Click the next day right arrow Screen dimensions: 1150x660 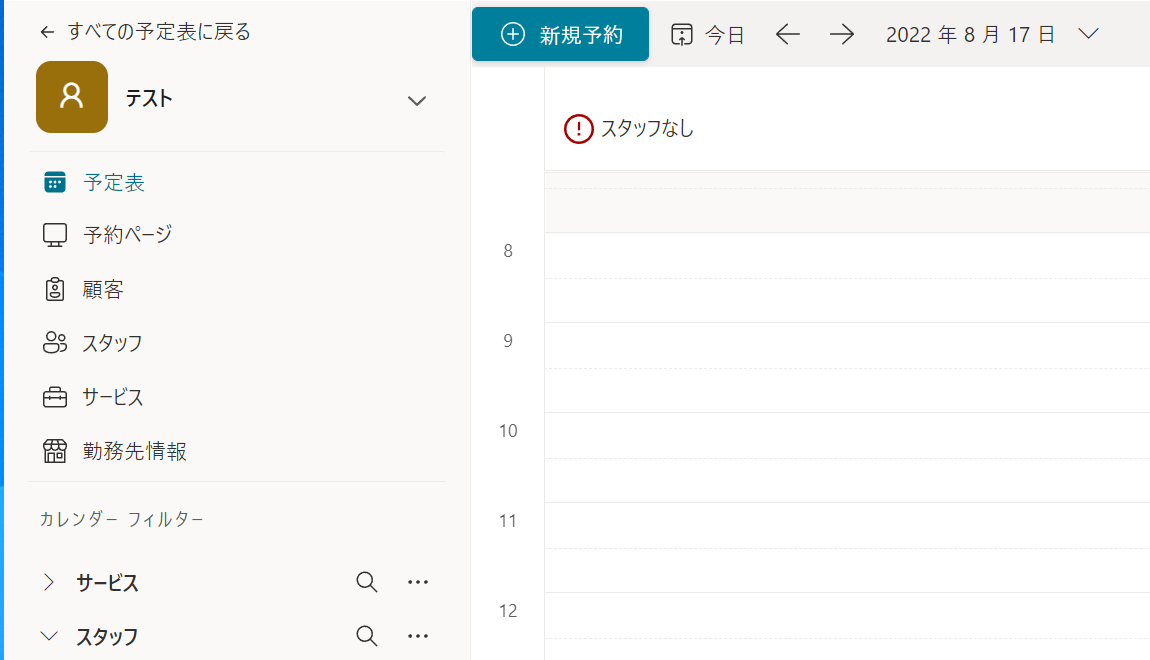click(842, 34)
